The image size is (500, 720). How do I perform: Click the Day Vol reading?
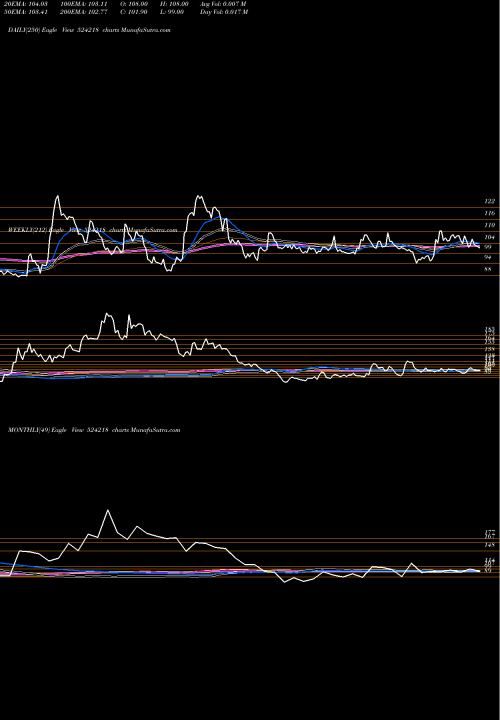pos(224,12)
